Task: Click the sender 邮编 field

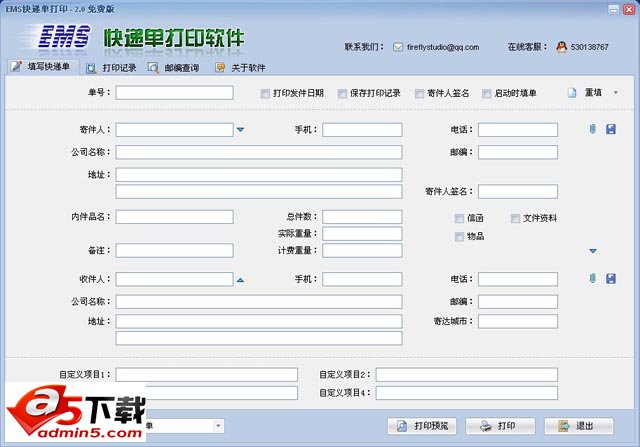Action: tap(518, 152)
